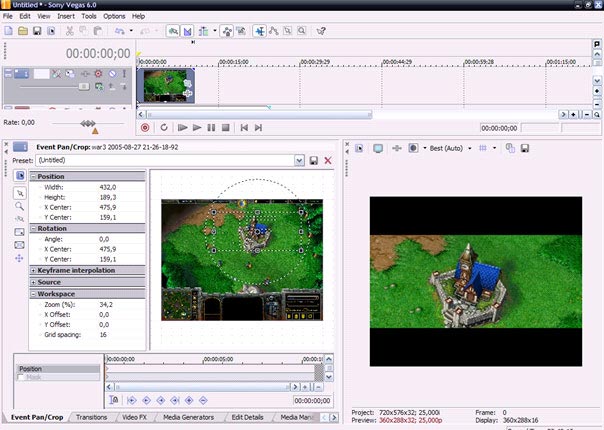
Task: Click the Loop Playback button
Action: click(x=163, y=128)
